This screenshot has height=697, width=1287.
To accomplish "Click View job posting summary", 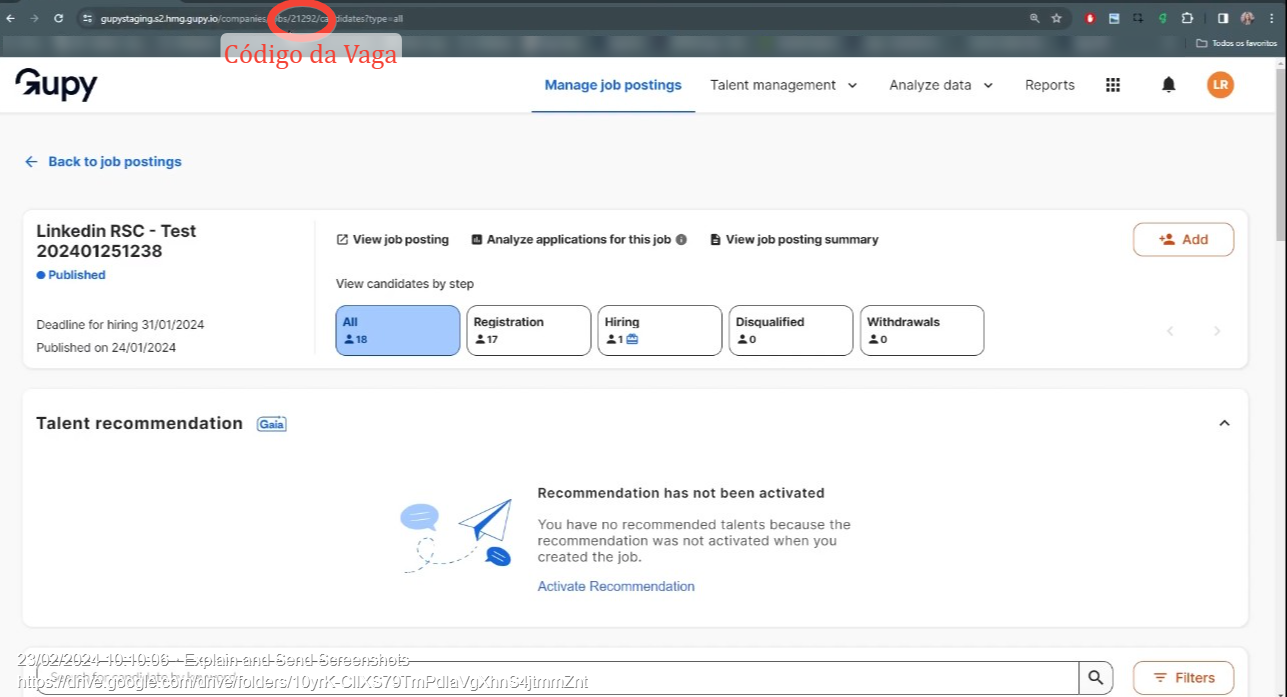I will 794,240.
